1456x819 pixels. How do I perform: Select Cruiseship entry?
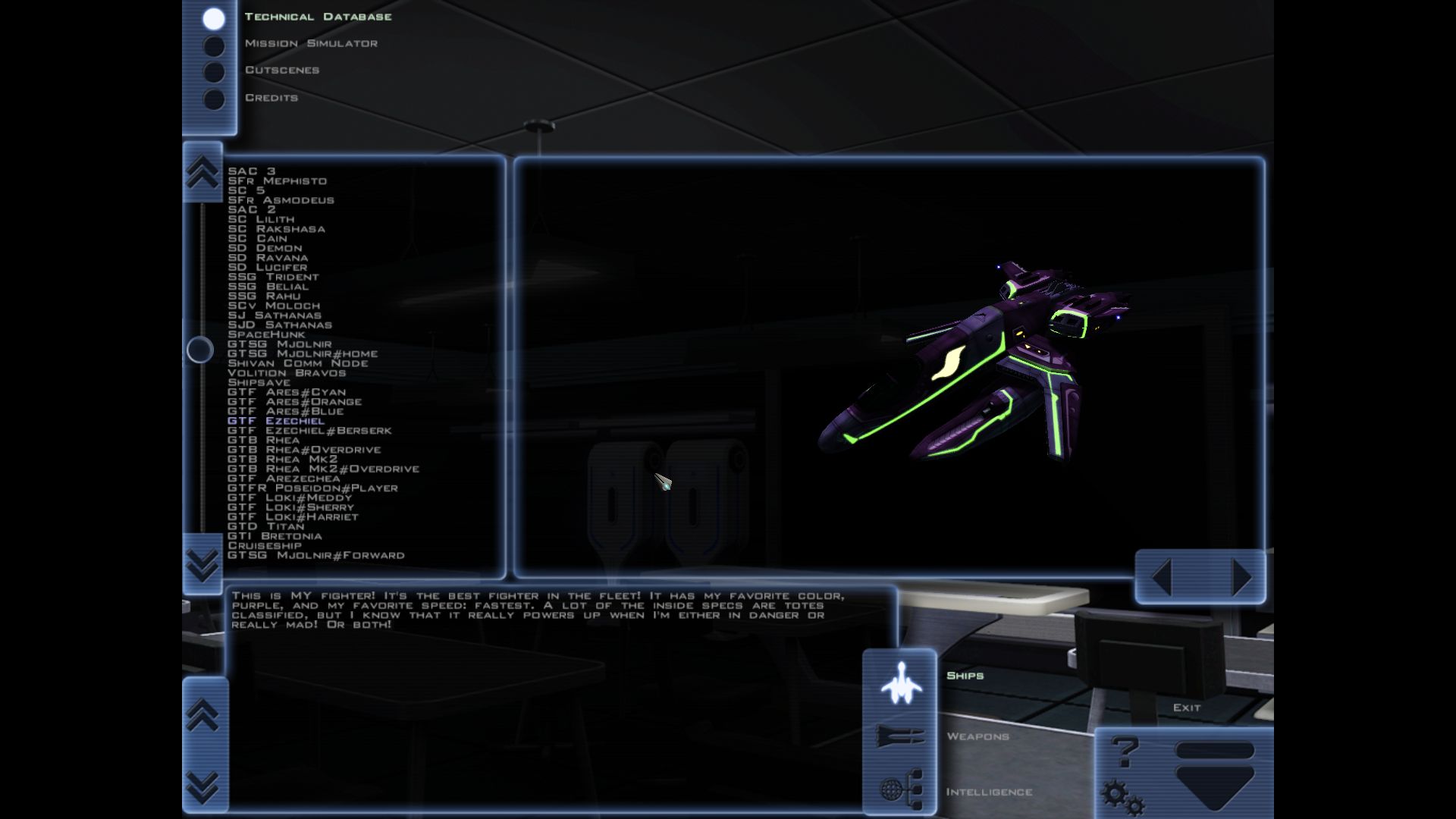coord(265,546)
